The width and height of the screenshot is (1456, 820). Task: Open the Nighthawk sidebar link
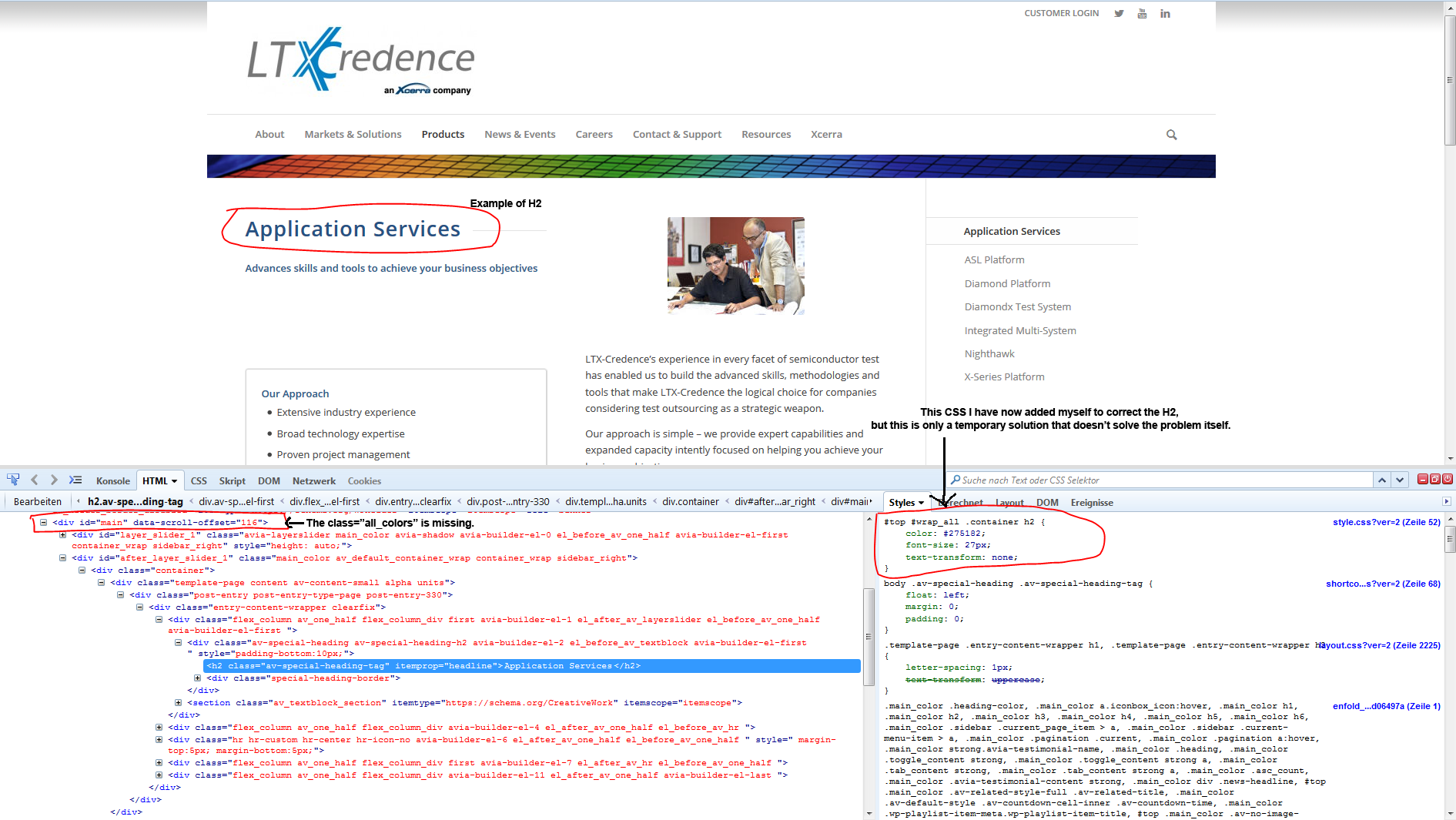click(x=989, y=353)
